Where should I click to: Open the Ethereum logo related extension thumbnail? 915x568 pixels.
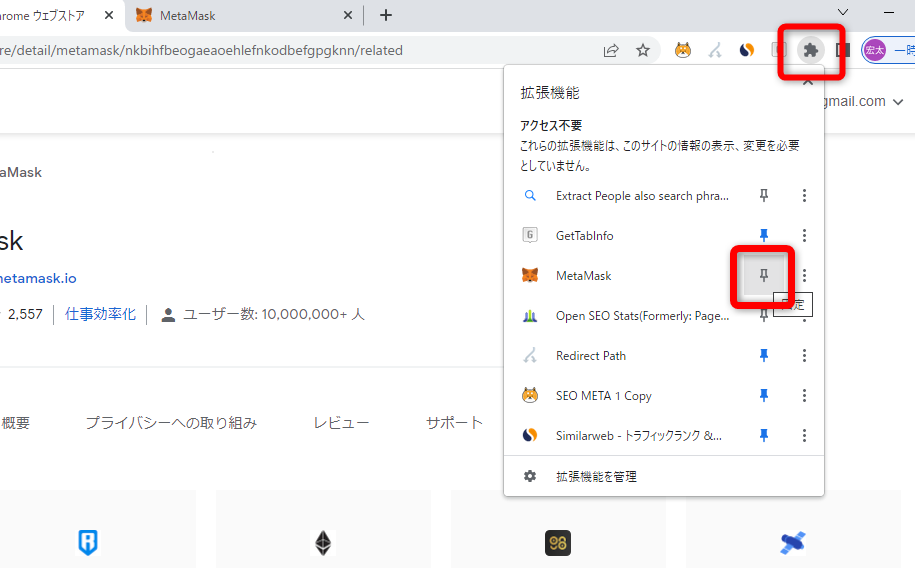click(323, 543)
